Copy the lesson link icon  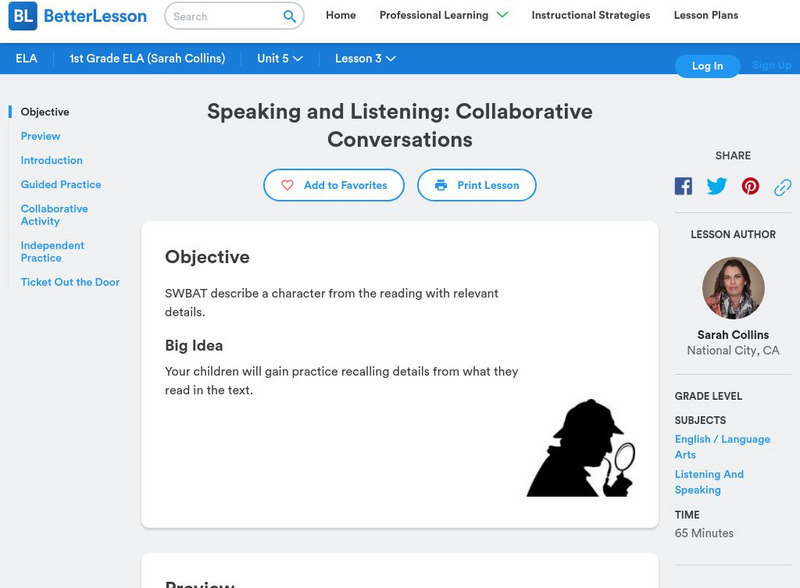783,186
